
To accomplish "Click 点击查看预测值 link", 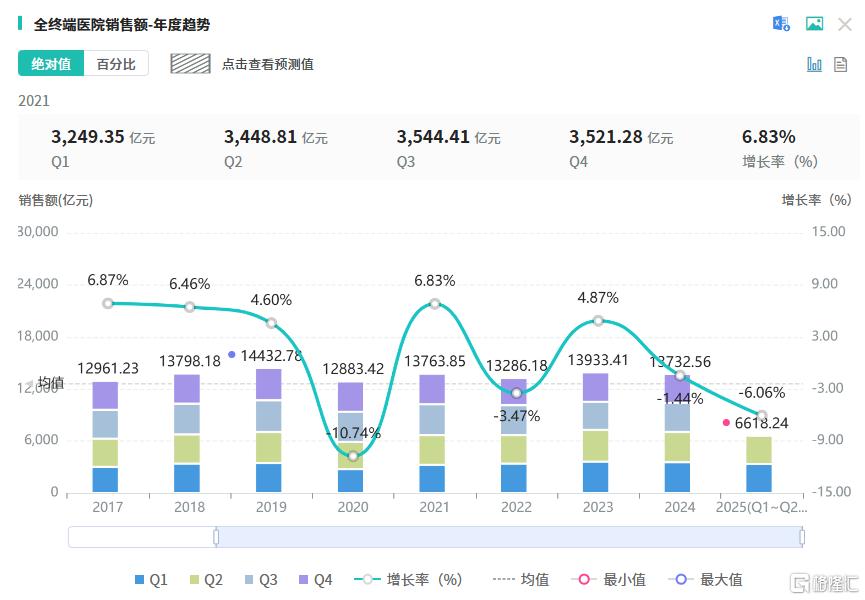I will click(x=268, y=64).
